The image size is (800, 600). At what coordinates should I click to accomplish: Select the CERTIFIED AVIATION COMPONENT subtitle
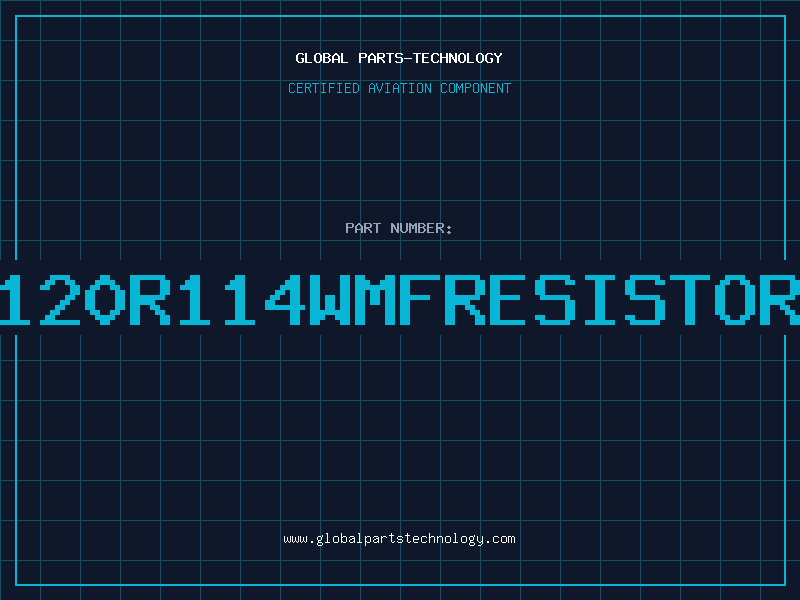click(x=399, y=88)
